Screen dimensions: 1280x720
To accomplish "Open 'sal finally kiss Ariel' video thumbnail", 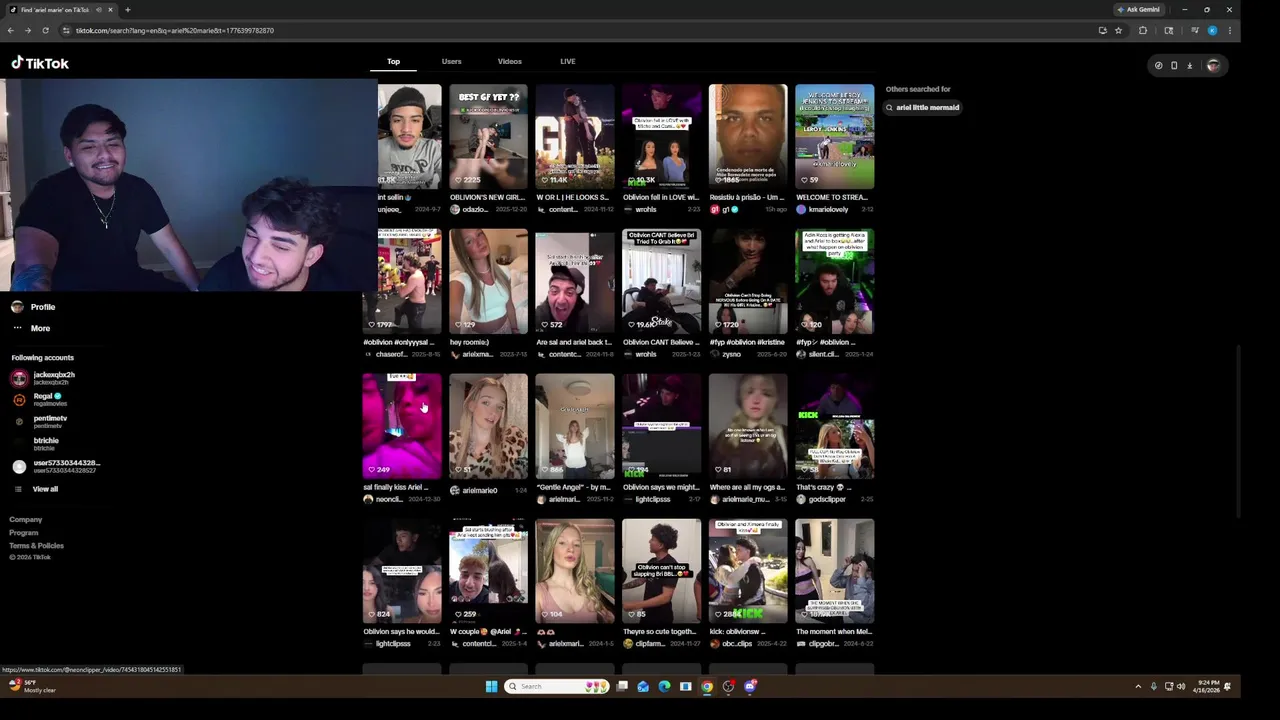I will (x=402, y=426).
